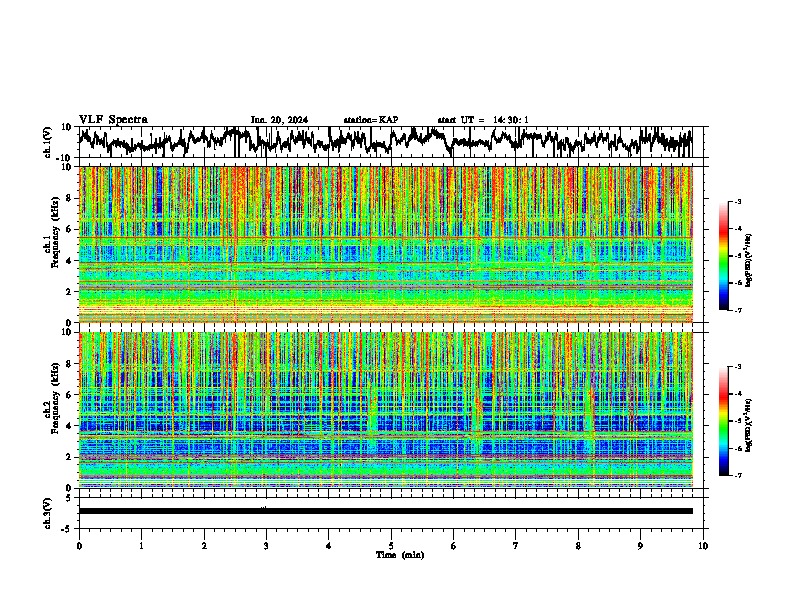Click the ch.2 color bar log(PSD) unit label
Screen dimensions: 792x612
(749, 425)
